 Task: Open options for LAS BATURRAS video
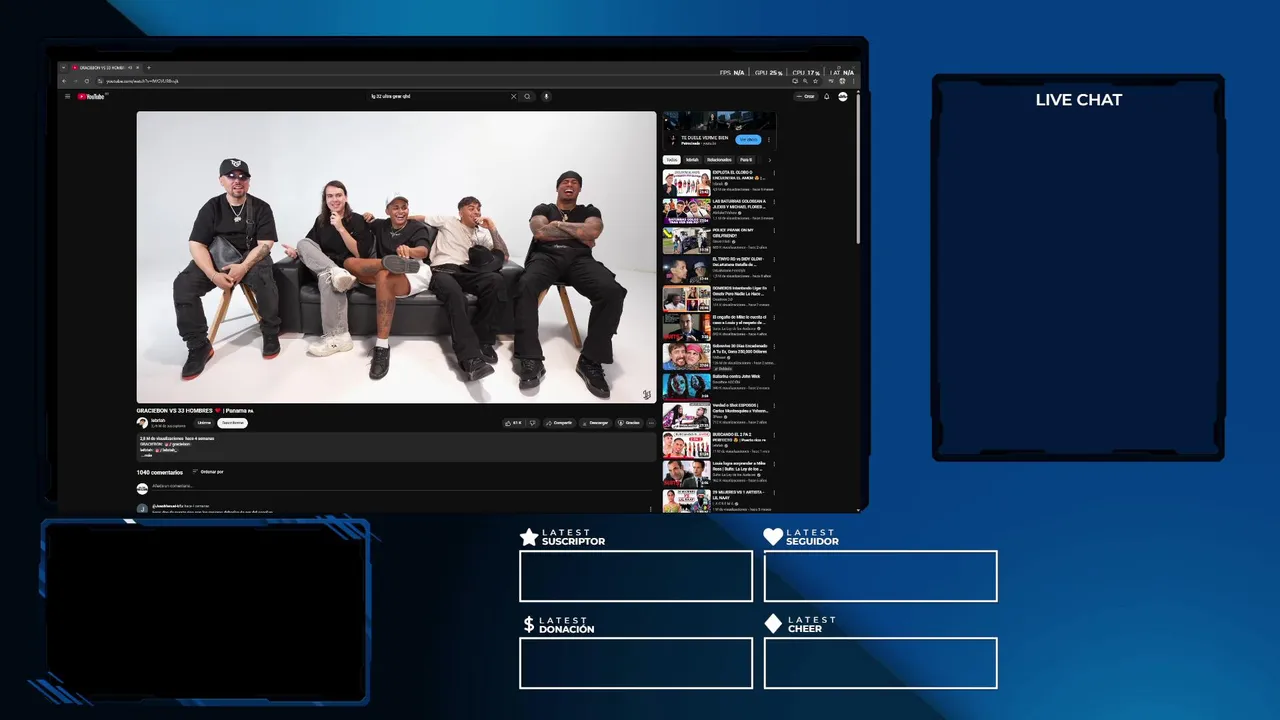[774, 202]
